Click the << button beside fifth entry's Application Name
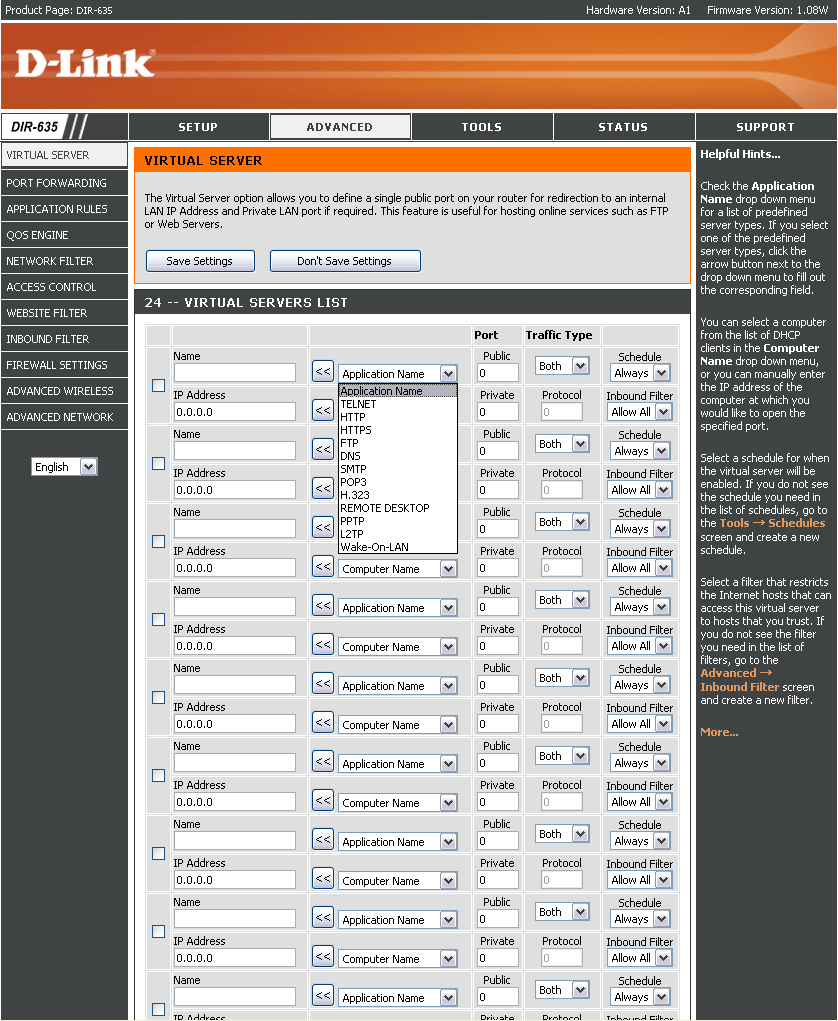The height and width of the screenshot is (1021, 838). click(x=323, y=684)
